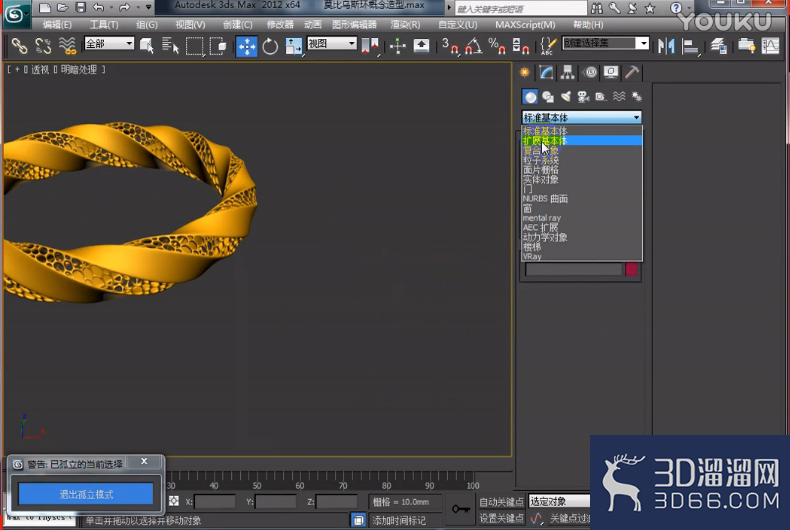This screenshot has width=790, height=530.
Task: Open Edit Named Selection Sets
Action: [x=548, y=46]
